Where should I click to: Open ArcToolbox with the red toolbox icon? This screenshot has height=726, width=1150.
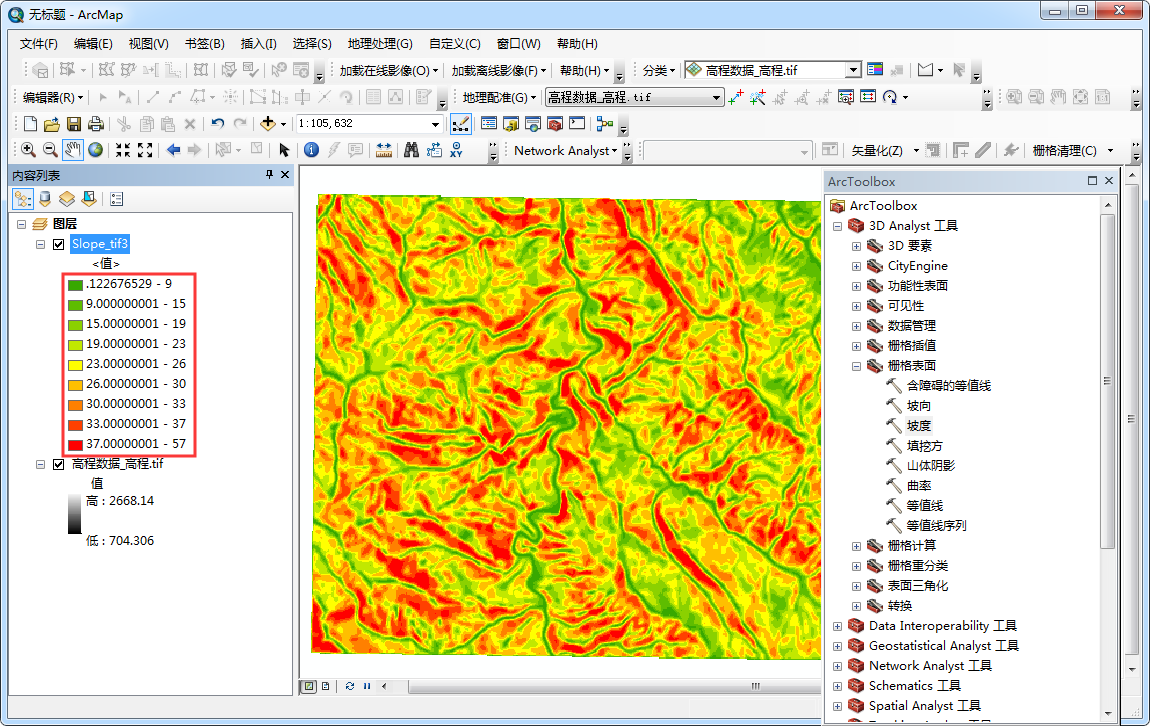(x=555, y=124)
